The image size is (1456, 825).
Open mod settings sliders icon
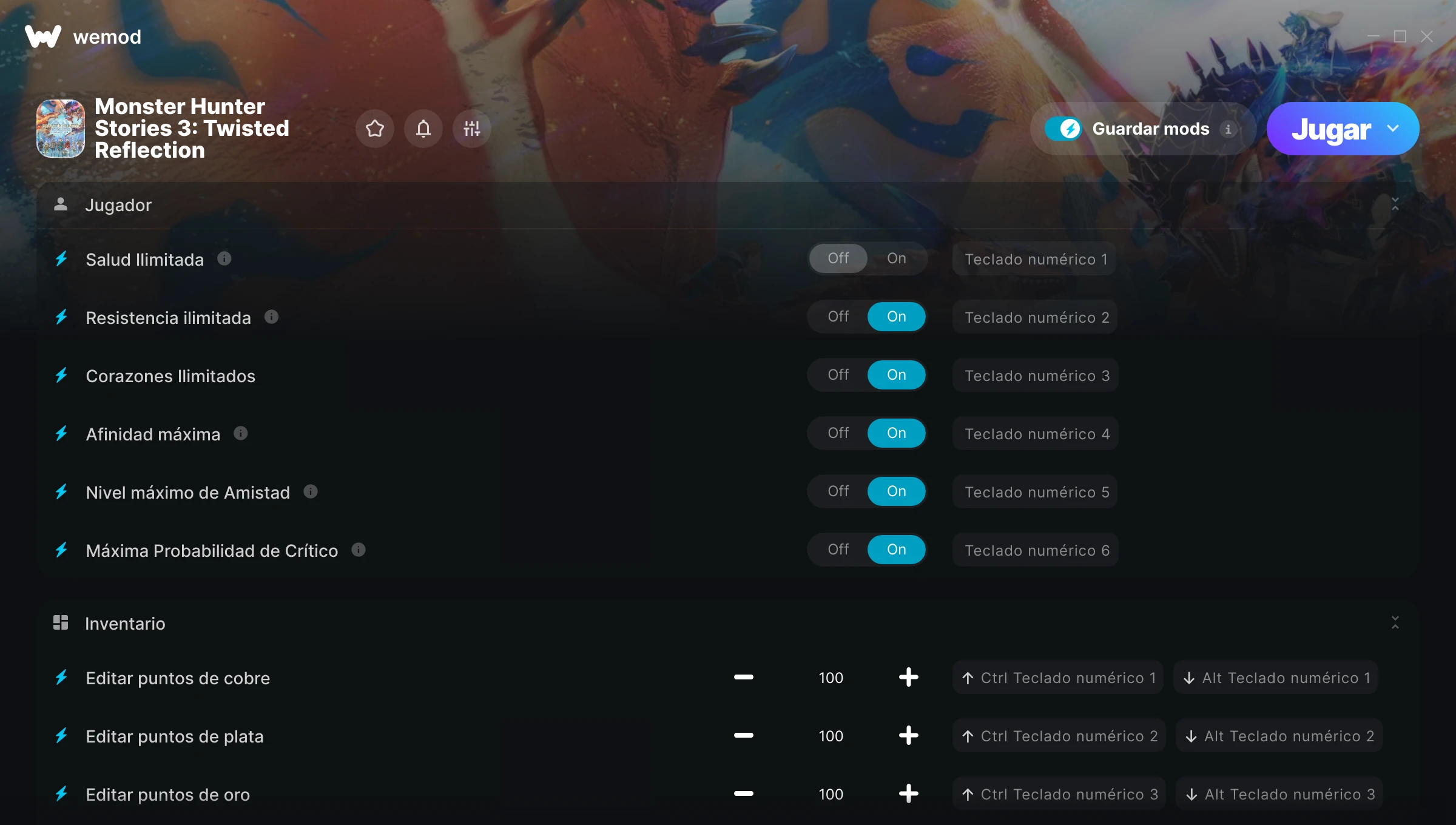tap(472, 129)
